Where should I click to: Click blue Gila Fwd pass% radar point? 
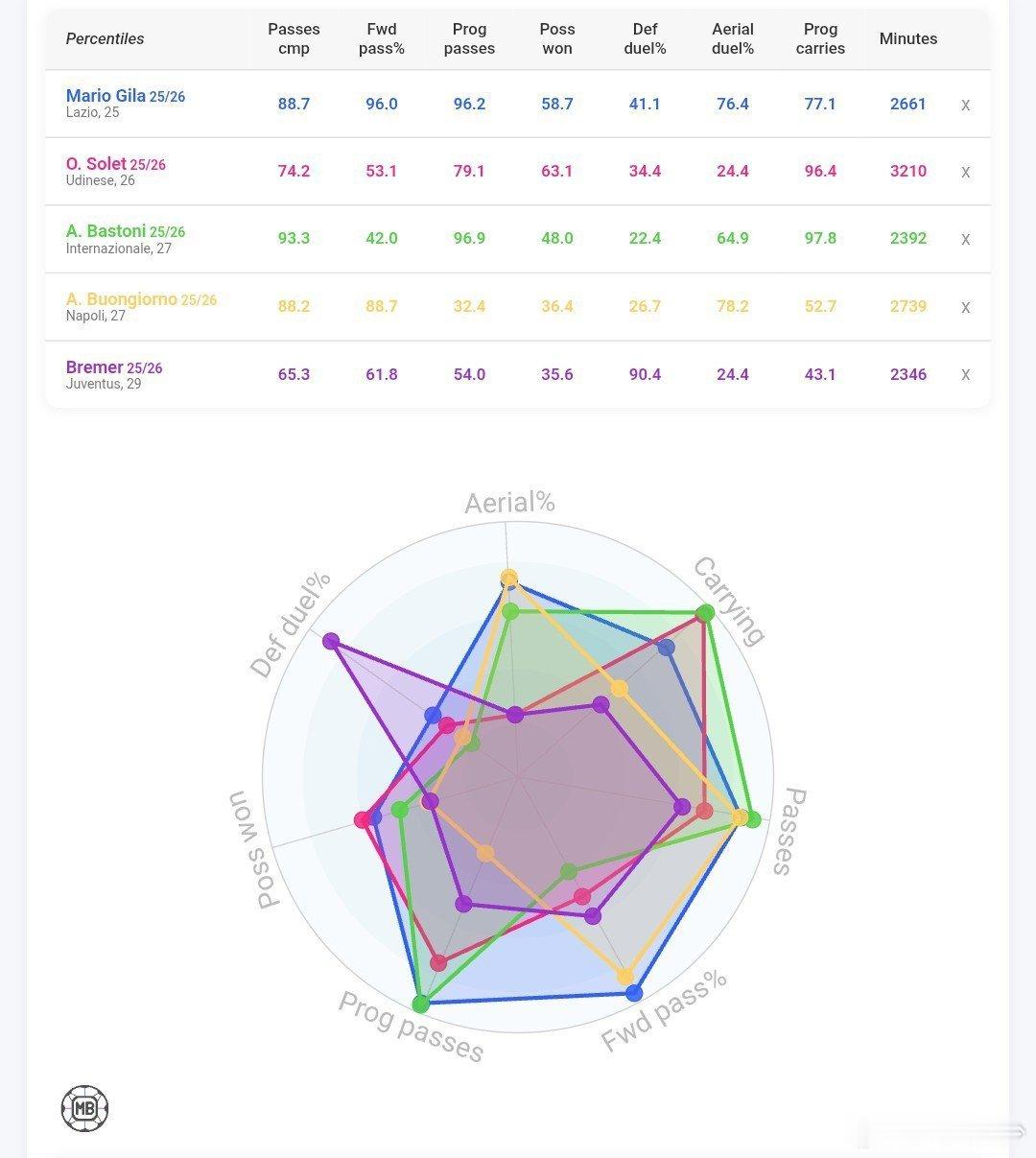pos(634,993)
